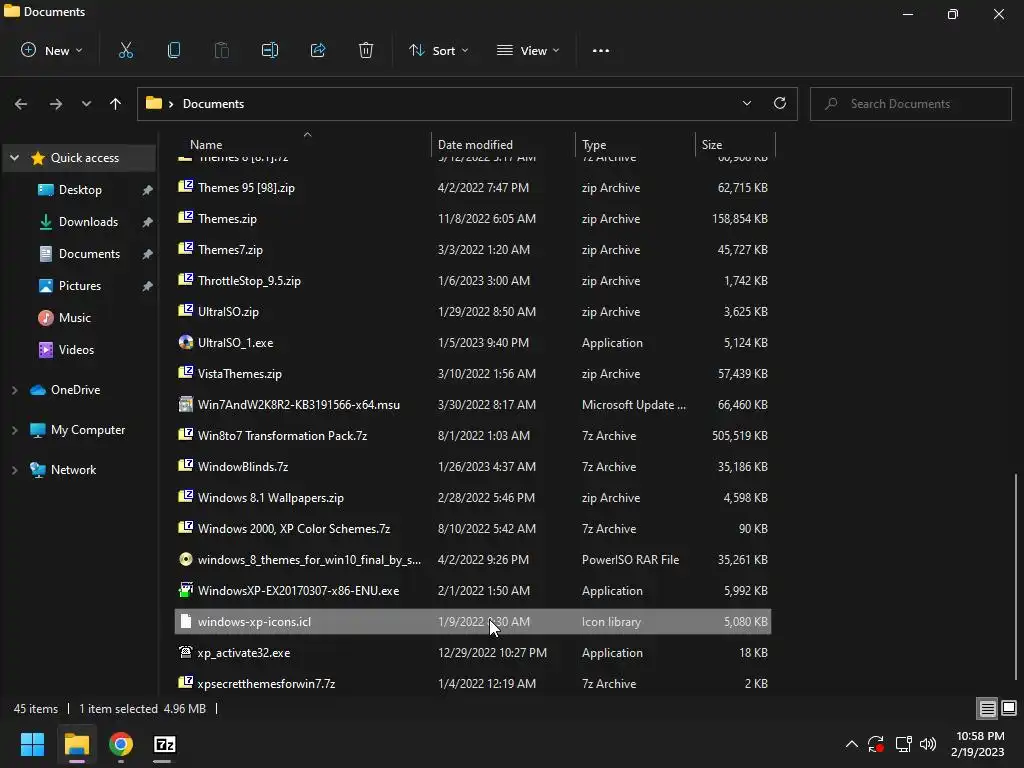This screenshot has width=1024, height=768.
Task: Sort by Date modified column header
Action: (504, 144)
